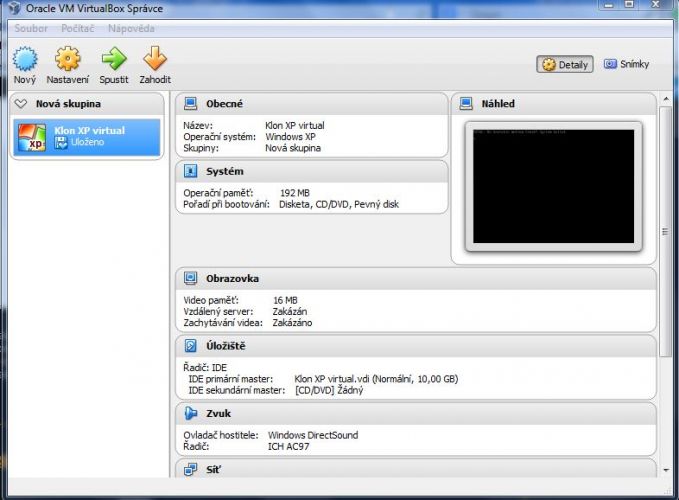Maximize the VirtualBox window
This screenshot has width=679, height=500.
629,4
